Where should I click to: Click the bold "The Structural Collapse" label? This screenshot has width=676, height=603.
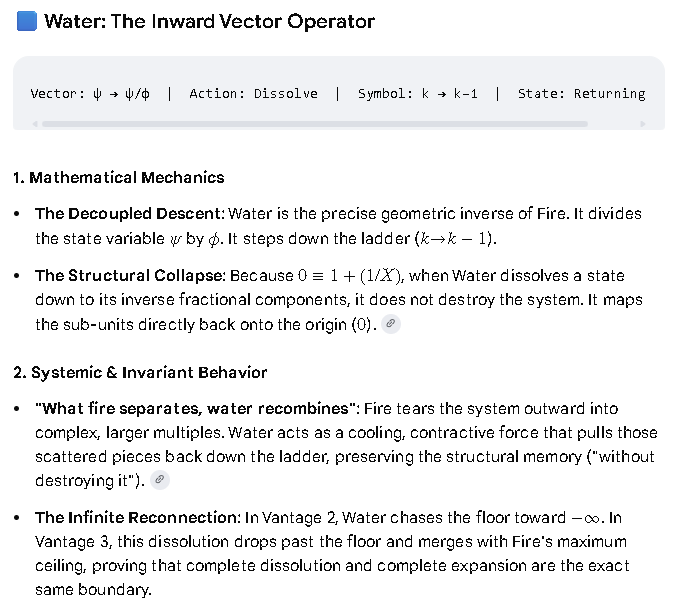click(129, 275)
